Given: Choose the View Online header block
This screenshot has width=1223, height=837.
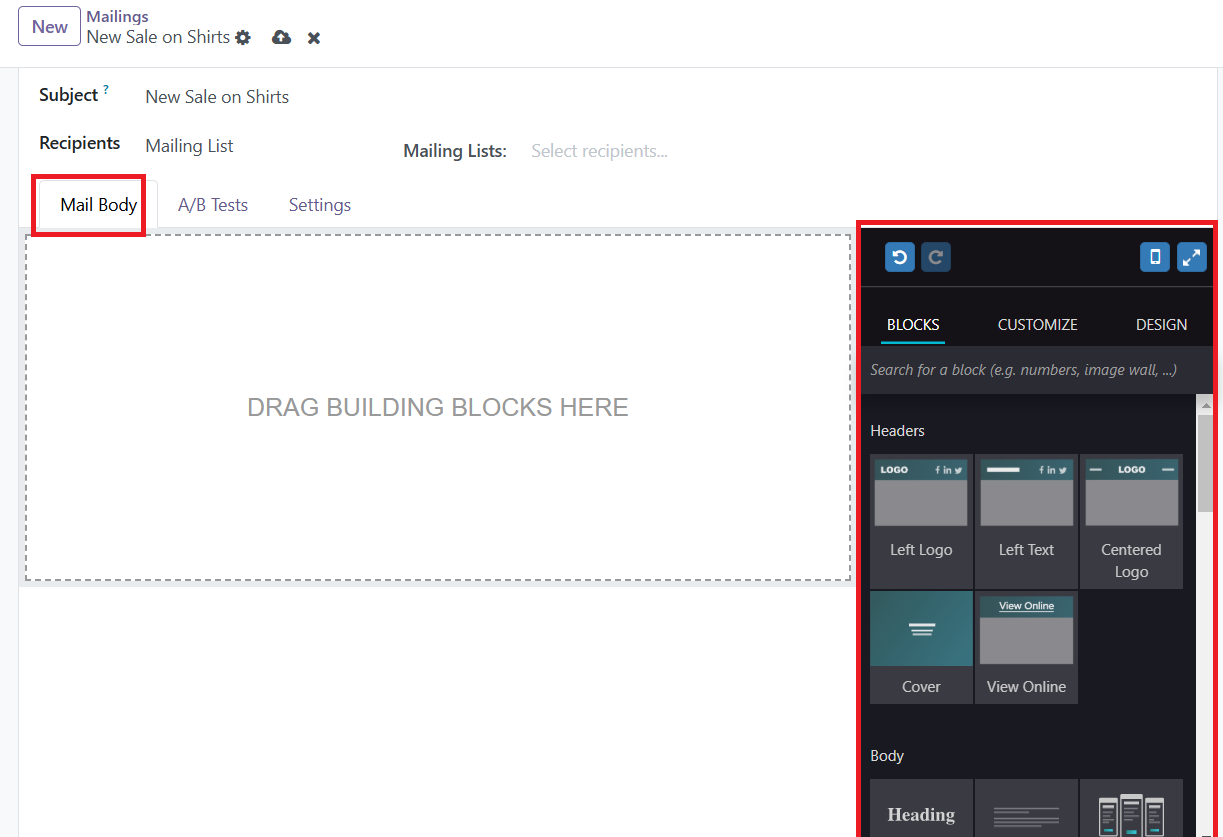Looking at the screenshot, I should point(1026,647).
